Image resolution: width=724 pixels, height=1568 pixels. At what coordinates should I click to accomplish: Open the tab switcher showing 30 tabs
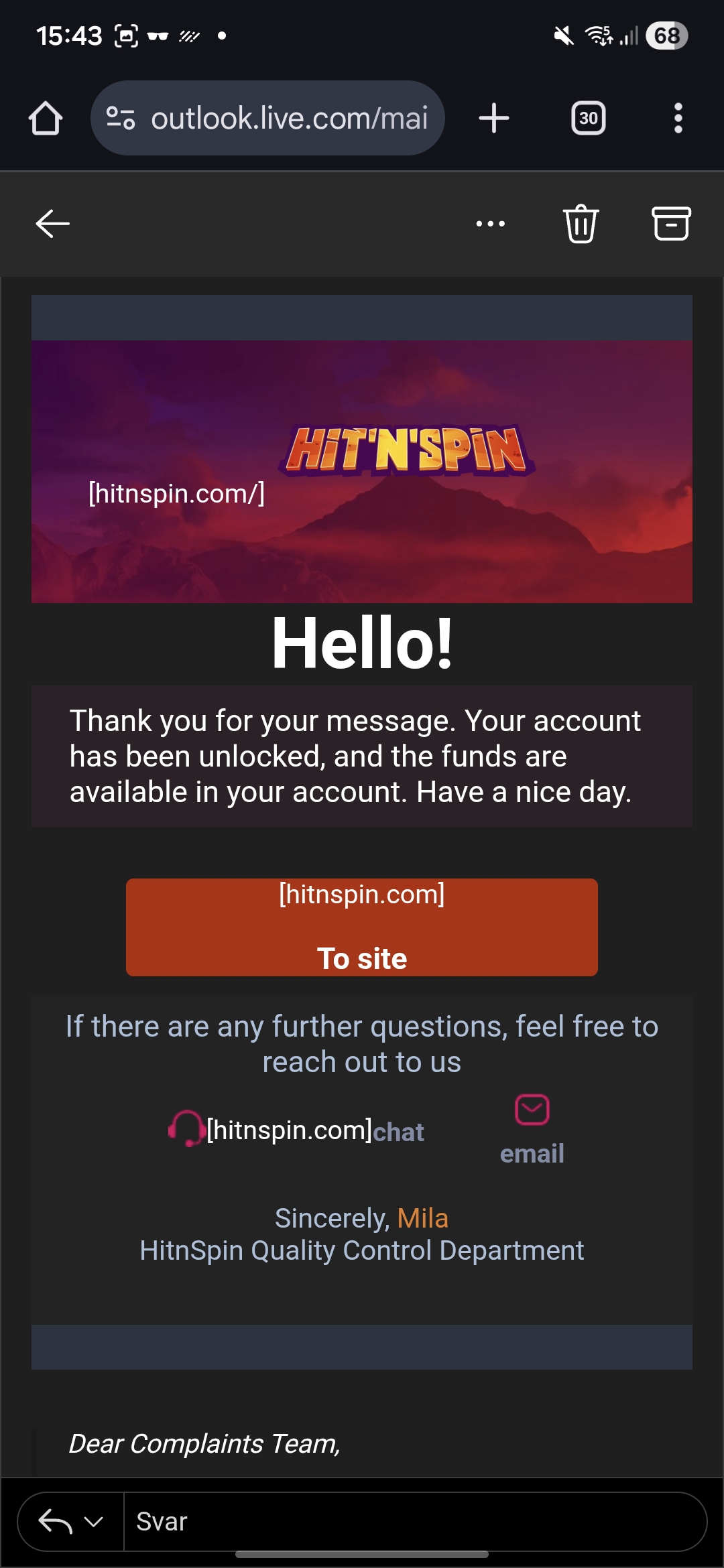click(588, 119)
